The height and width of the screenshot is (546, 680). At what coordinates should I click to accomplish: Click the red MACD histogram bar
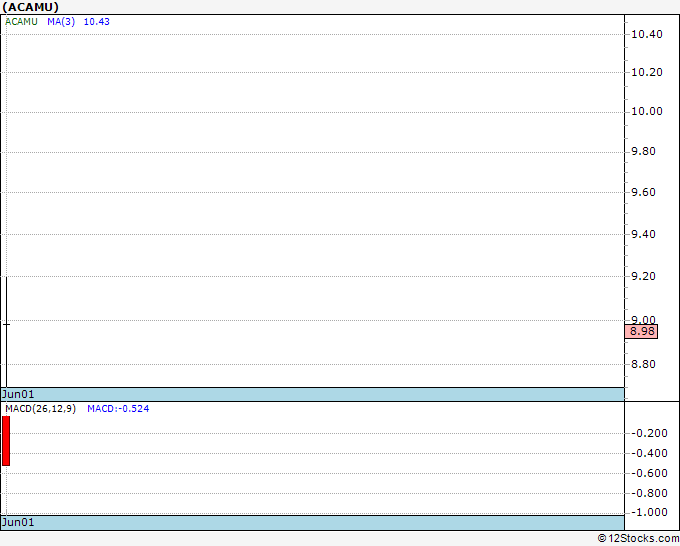(6, 441)
